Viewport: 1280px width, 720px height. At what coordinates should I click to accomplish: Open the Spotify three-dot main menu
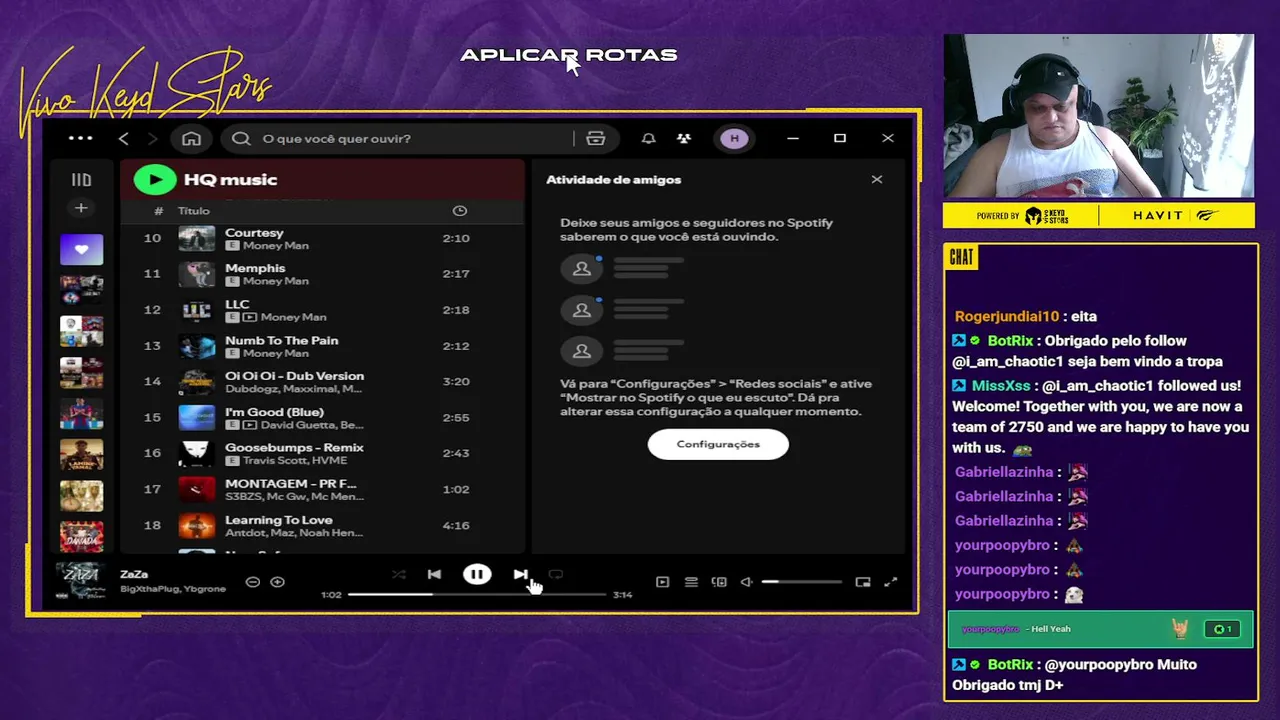tap(81, 138)
